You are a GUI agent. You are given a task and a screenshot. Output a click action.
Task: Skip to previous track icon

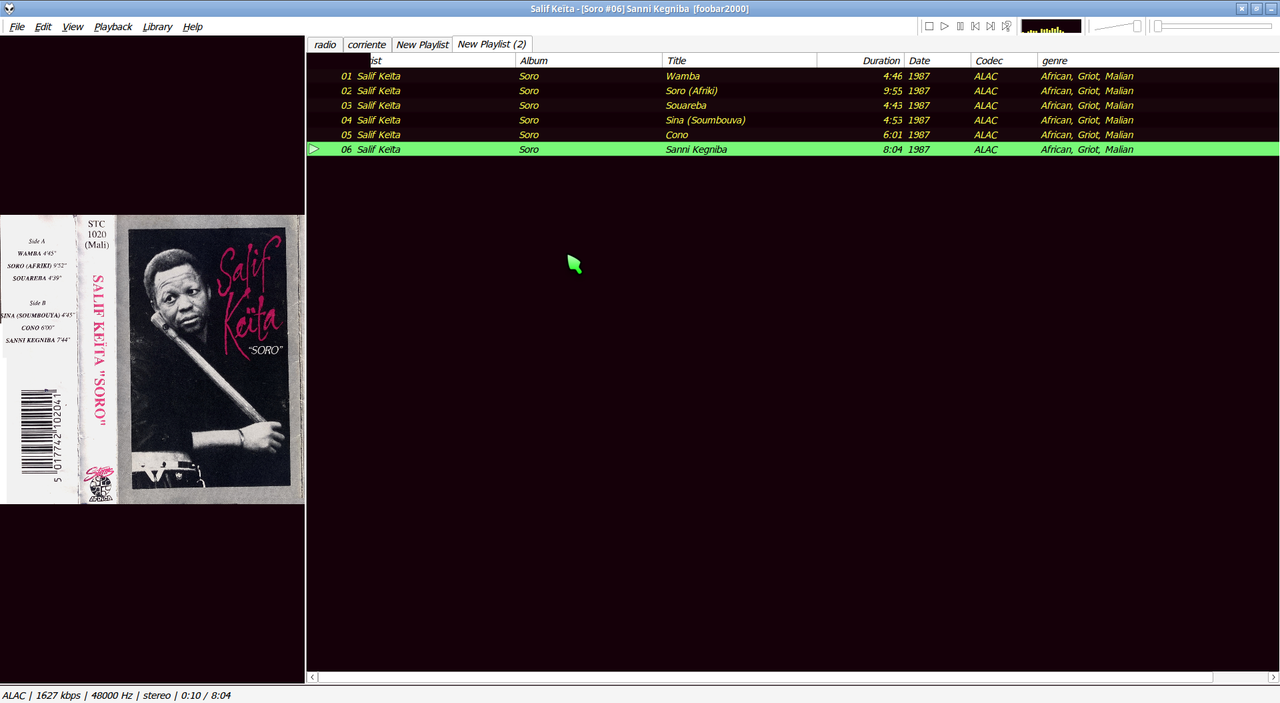pos(975,26)
